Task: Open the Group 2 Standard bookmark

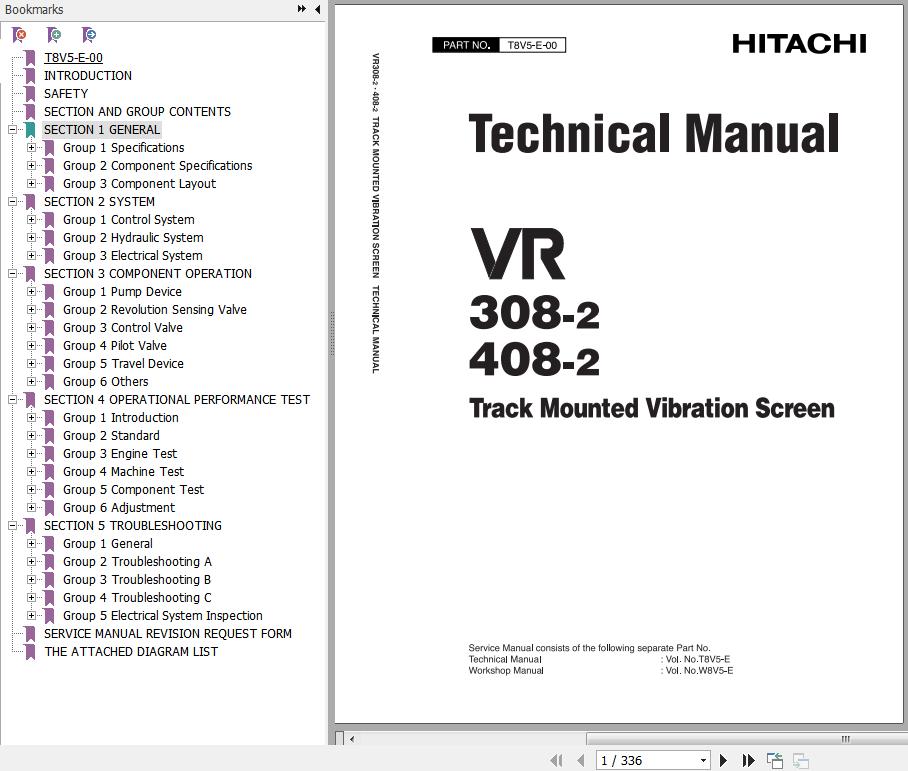Action: (111, 436)
